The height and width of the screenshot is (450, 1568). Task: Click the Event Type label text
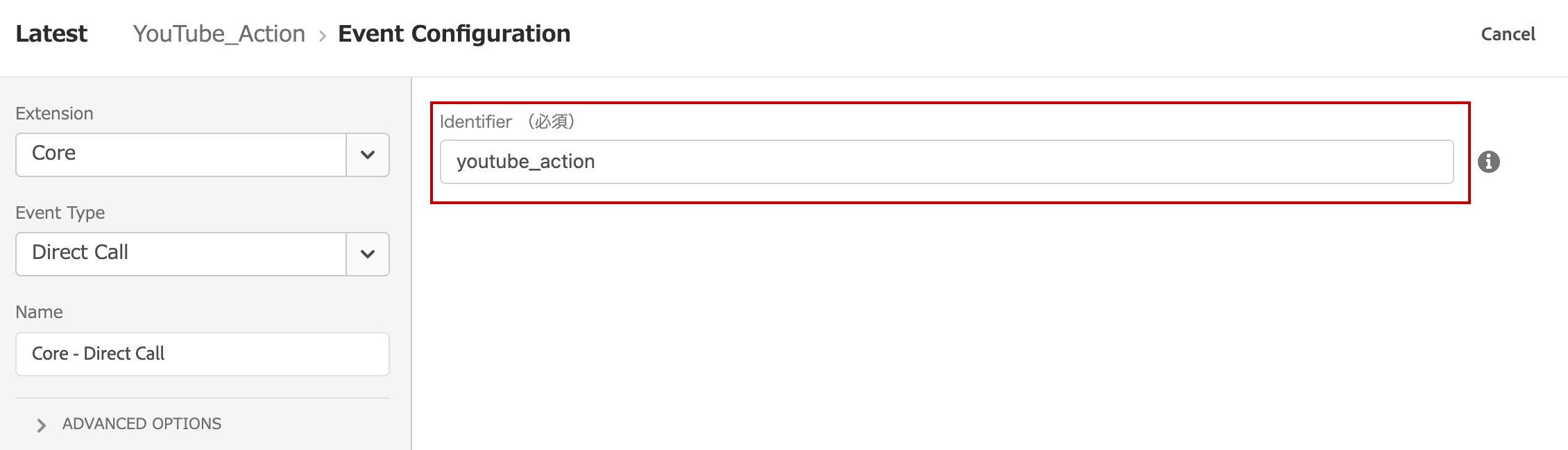tap(60, 212)
